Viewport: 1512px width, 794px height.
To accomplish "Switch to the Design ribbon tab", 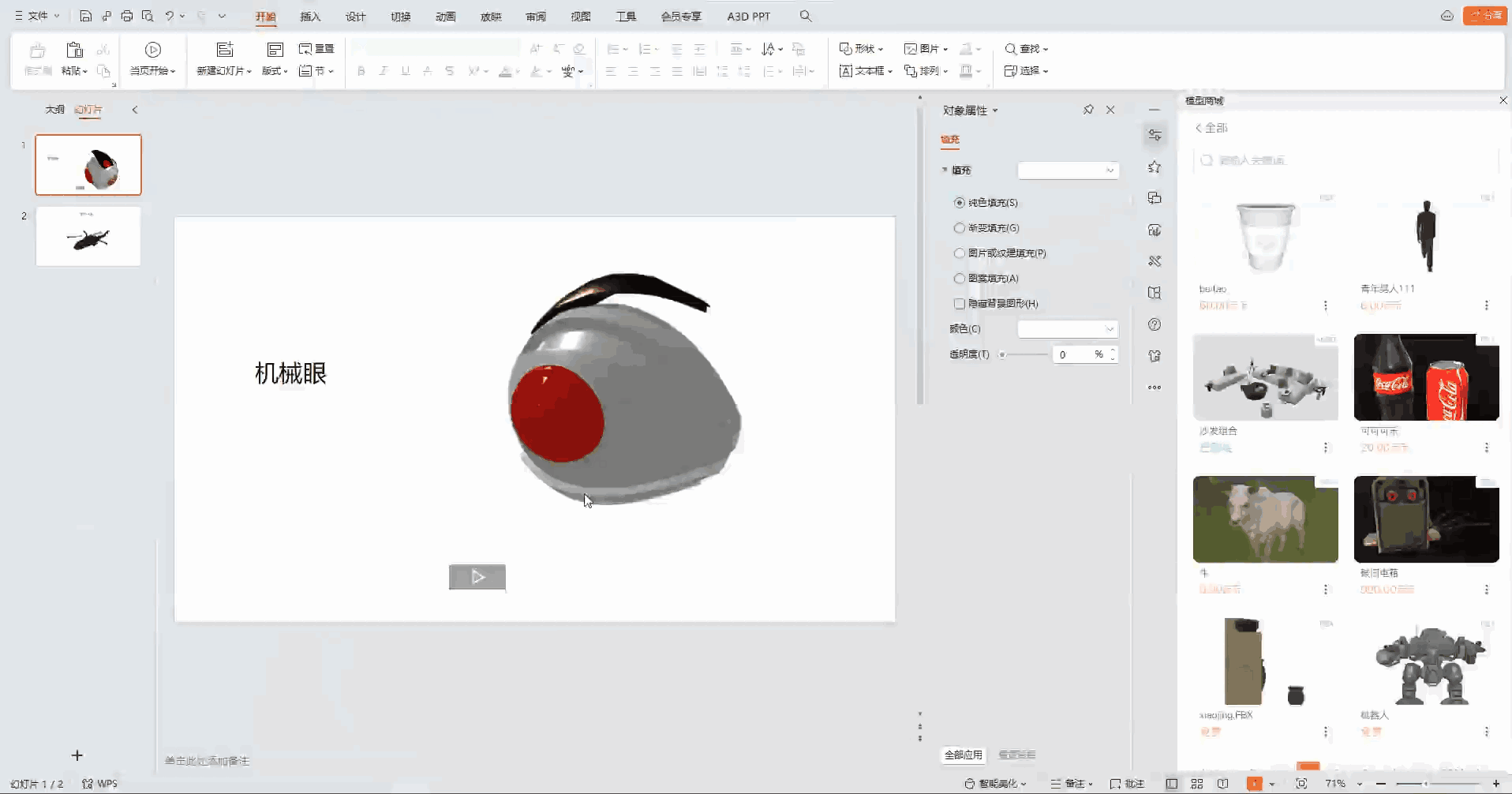I will 355,17.
